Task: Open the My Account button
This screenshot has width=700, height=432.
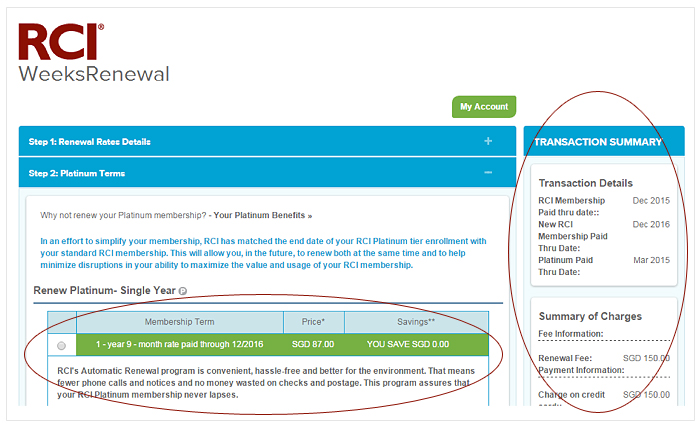Action: click(484, 107)
